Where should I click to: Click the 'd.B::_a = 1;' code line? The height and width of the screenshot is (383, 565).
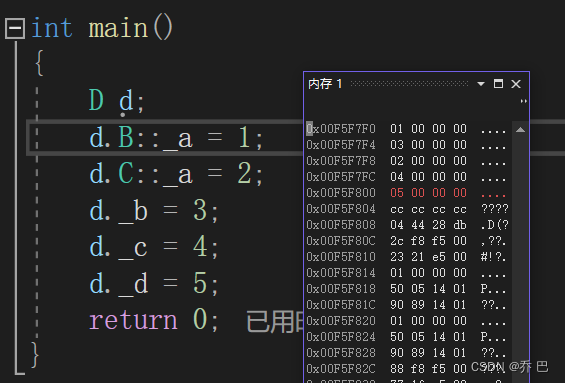(x=176, y=138)
